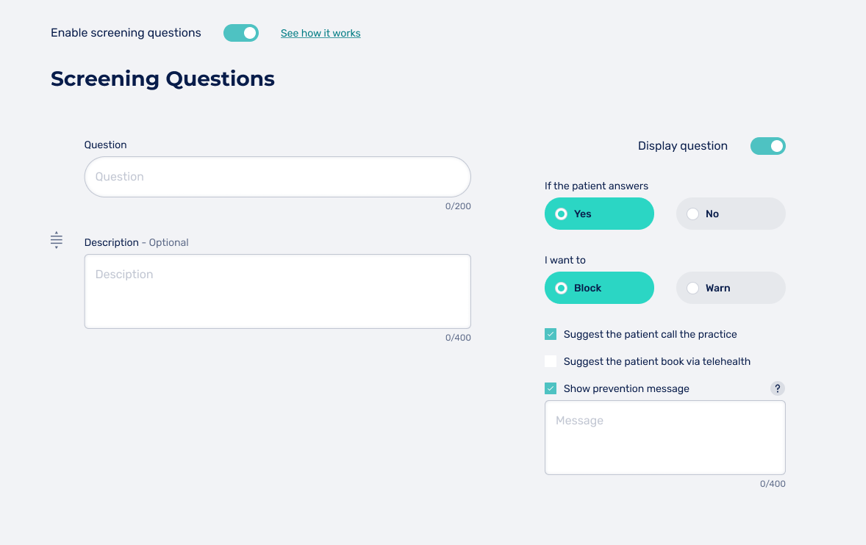The image size is (866, 545).
Task: Turn off the Display question switch
Action: (x=767, y=146)
